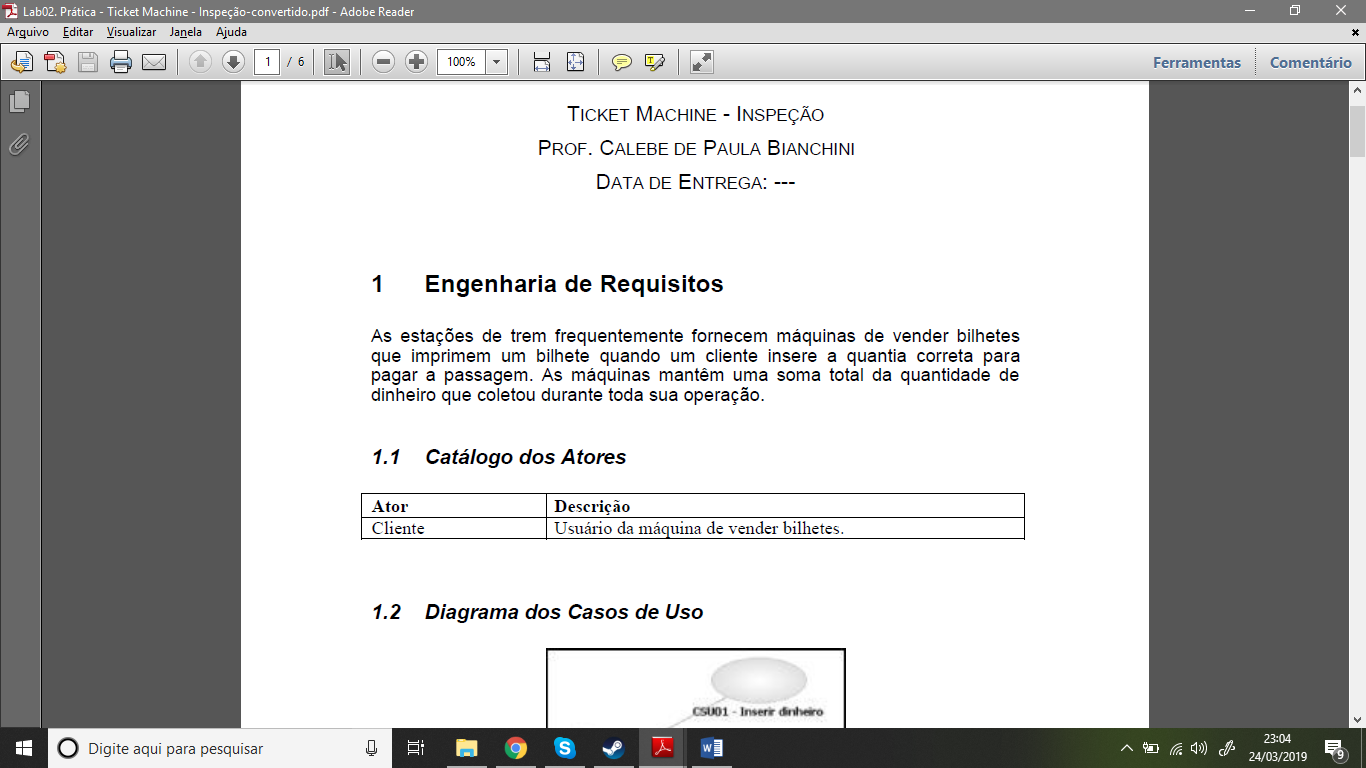Print the document using the printer icon
Image resolution: width=1366 pixels, height=768 pixels.
pyautogui.click(x=121, y=62)
